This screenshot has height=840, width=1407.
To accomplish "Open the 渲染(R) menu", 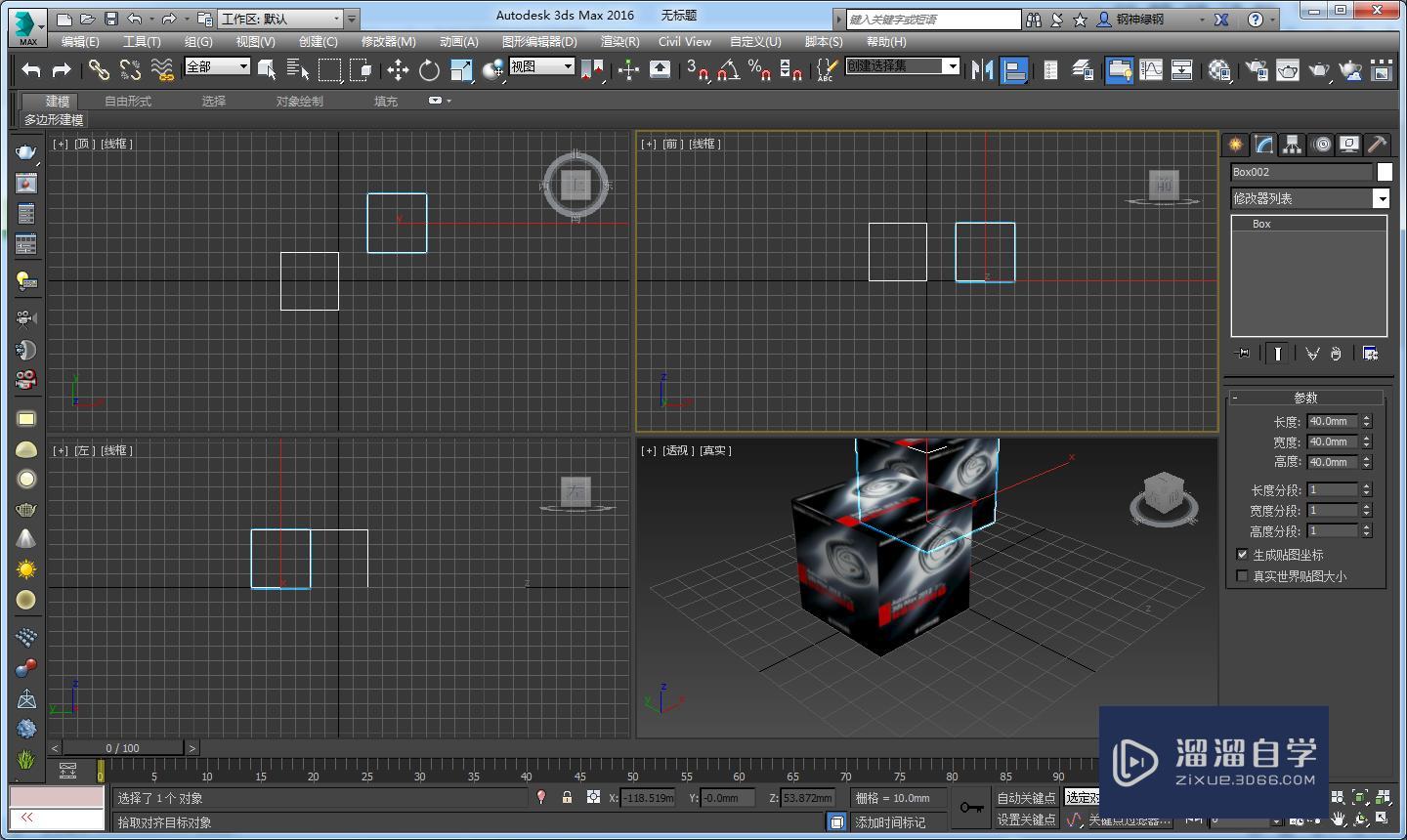I will click(619, 41).
